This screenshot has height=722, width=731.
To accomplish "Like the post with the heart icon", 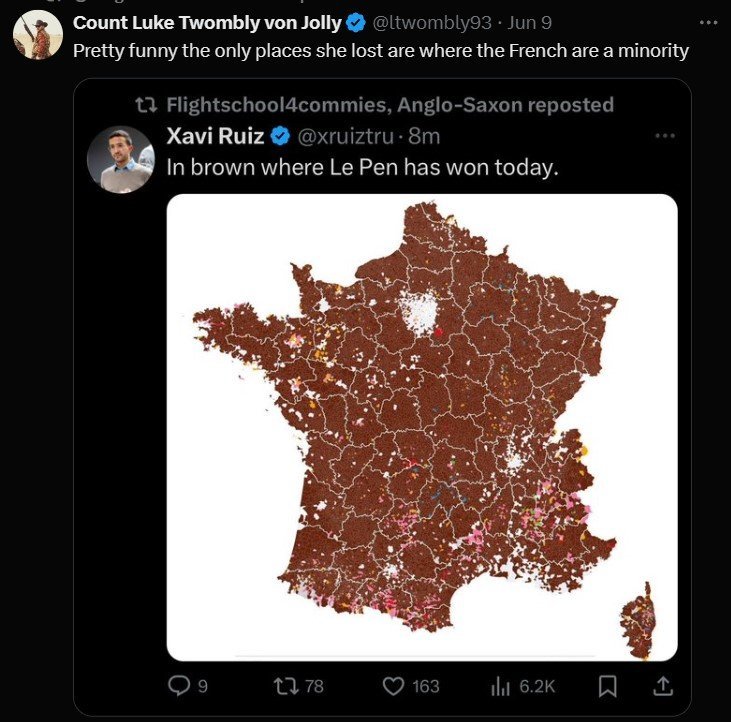I will (x=393, y=686).
